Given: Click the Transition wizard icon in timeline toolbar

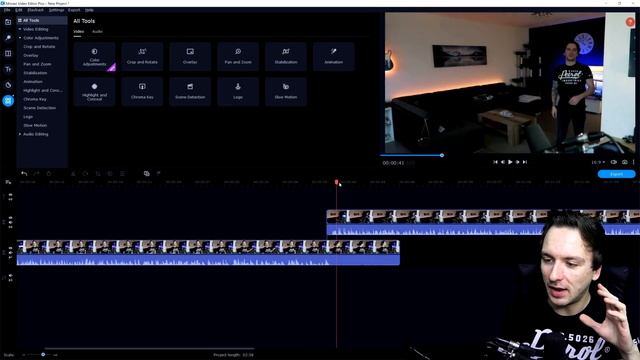Looking at the screenshot, I should tap(147, 174).
